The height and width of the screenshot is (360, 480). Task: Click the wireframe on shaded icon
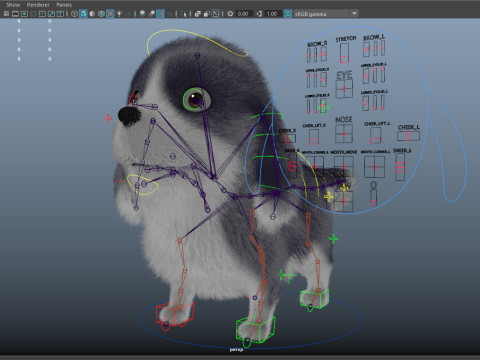coord(101,14)
